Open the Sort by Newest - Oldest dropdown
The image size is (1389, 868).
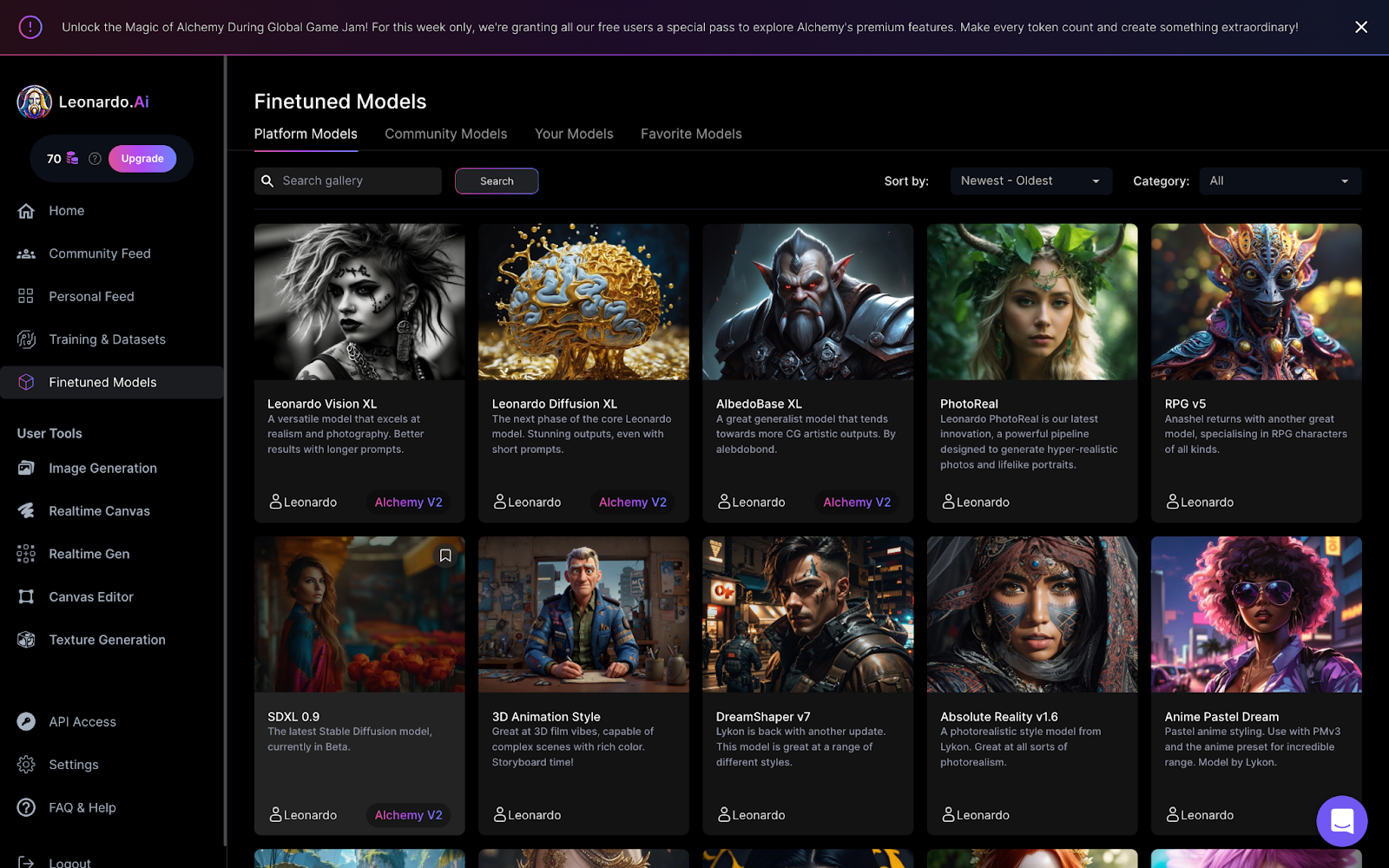coord(1031,181)
